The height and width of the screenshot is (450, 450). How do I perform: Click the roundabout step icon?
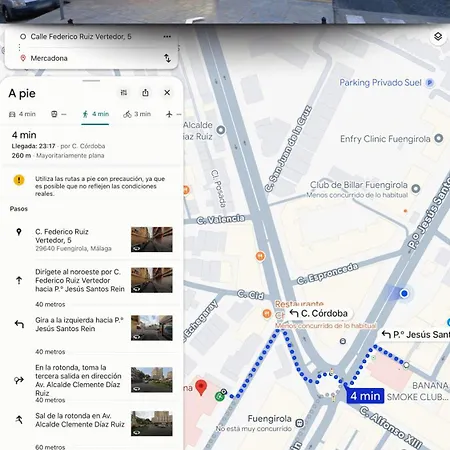[19, 380]
